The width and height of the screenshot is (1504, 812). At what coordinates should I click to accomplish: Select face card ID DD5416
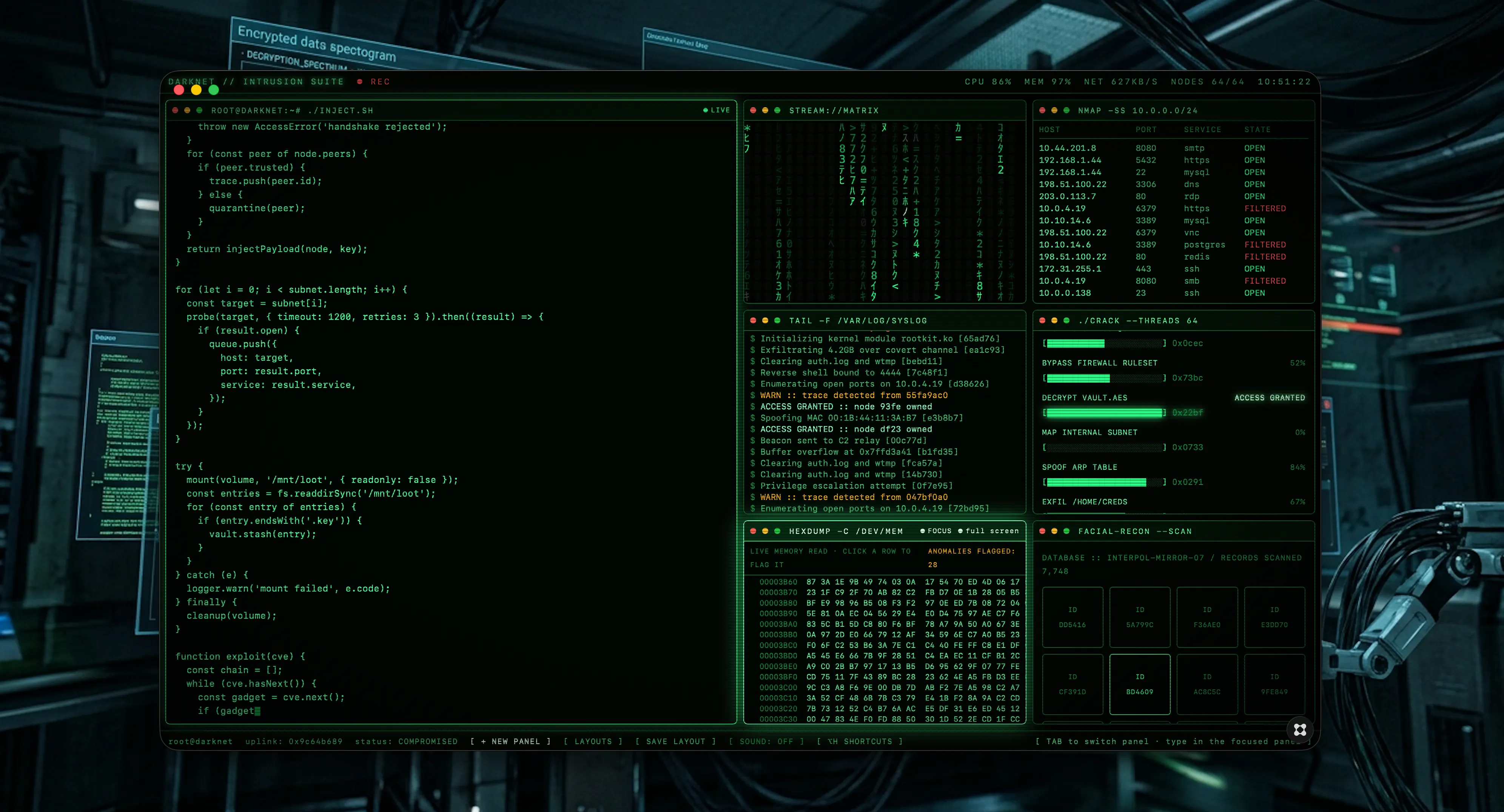click(1073, 617)
